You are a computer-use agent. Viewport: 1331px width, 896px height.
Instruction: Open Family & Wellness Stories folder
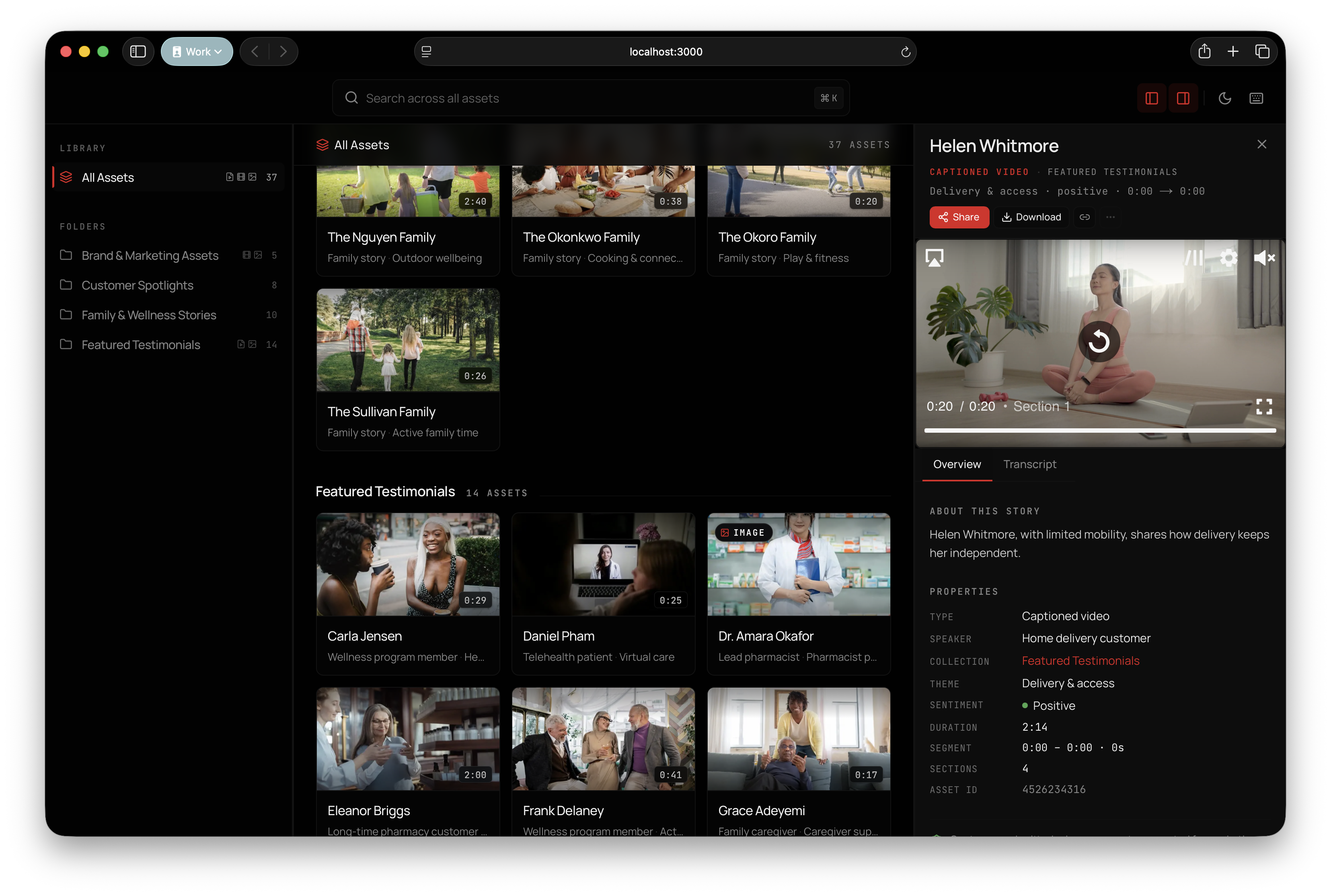click(x=168, y=315)
